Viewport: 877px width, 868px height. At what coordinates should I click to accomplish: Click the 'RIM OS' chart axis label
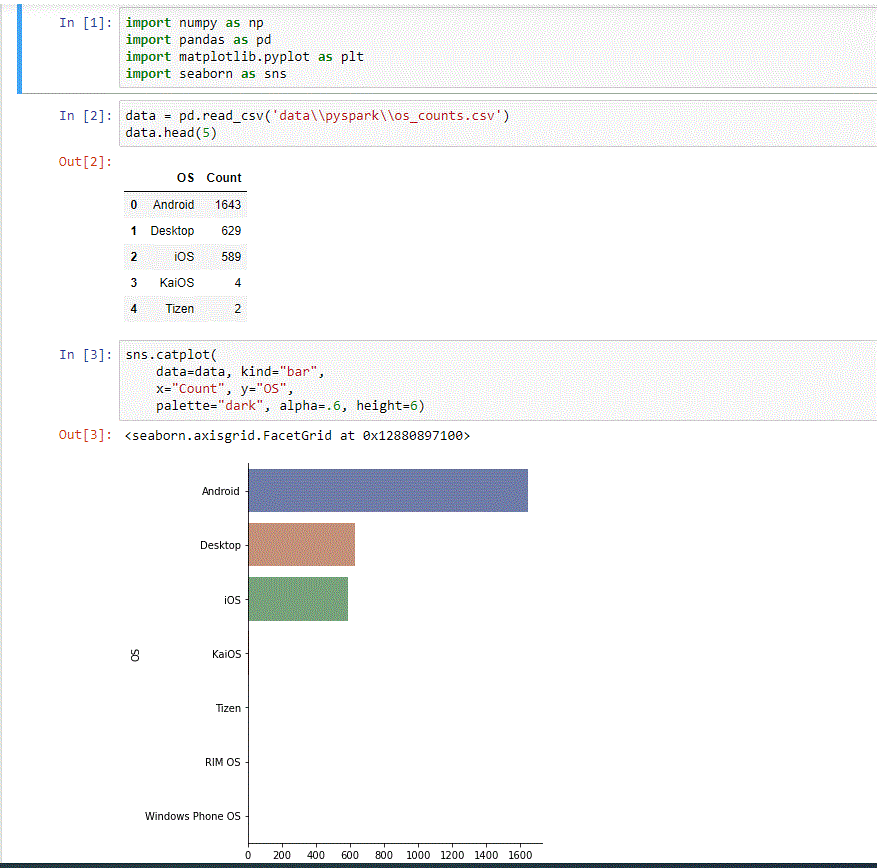click(x=223, y=762)
